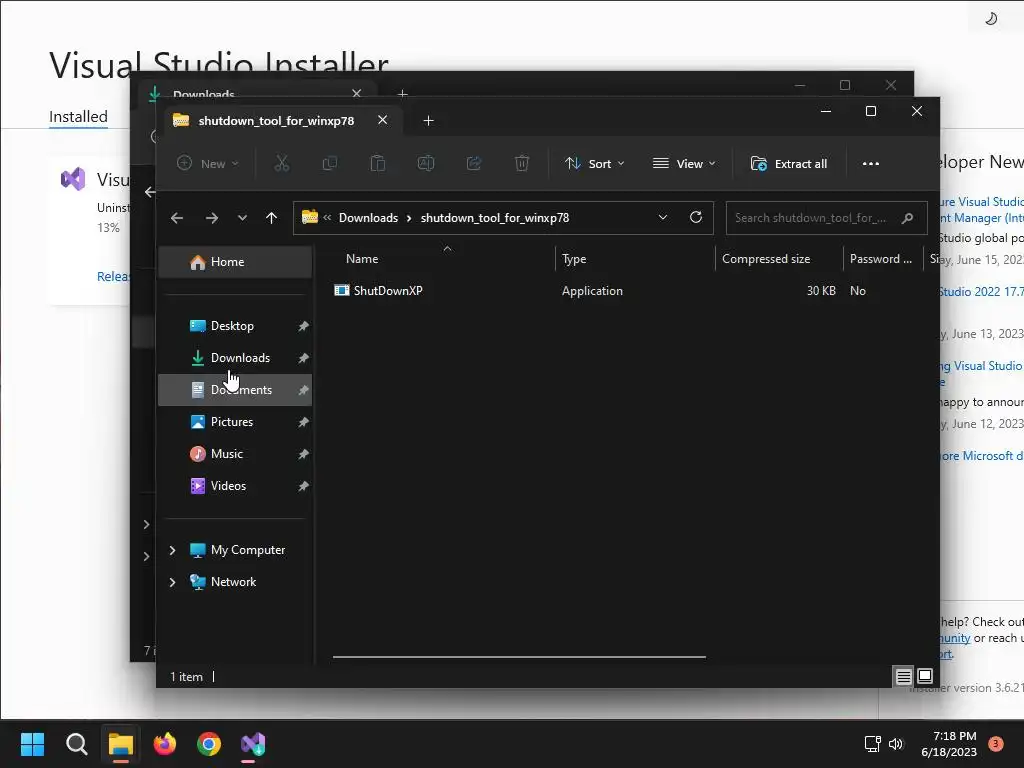
Task: Click the Rename icon in toolbar
Action: pyautogui.click(x=426, y=163)
